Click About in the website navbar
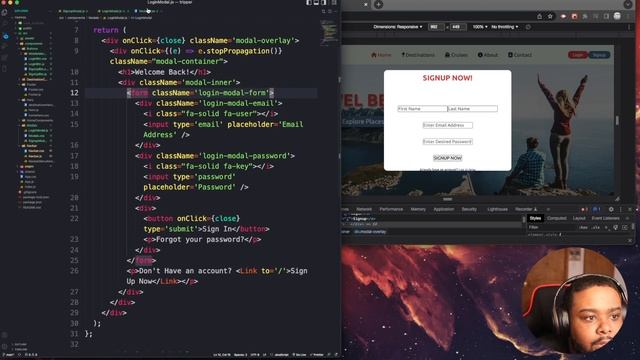The image size is (640, 360). click(487, 55)
